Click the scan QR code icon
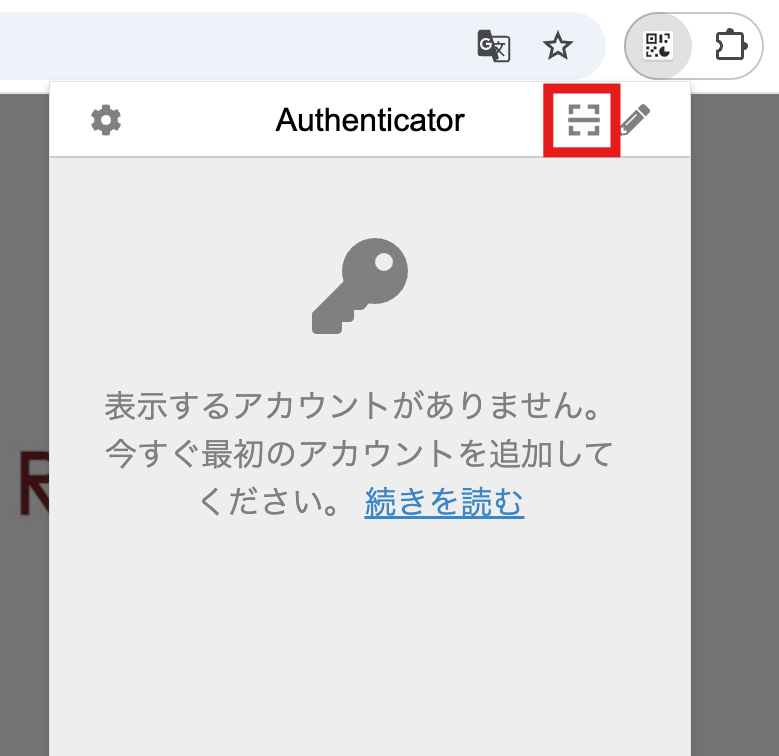The image size is (779, 756). click(x=583, y=120)
